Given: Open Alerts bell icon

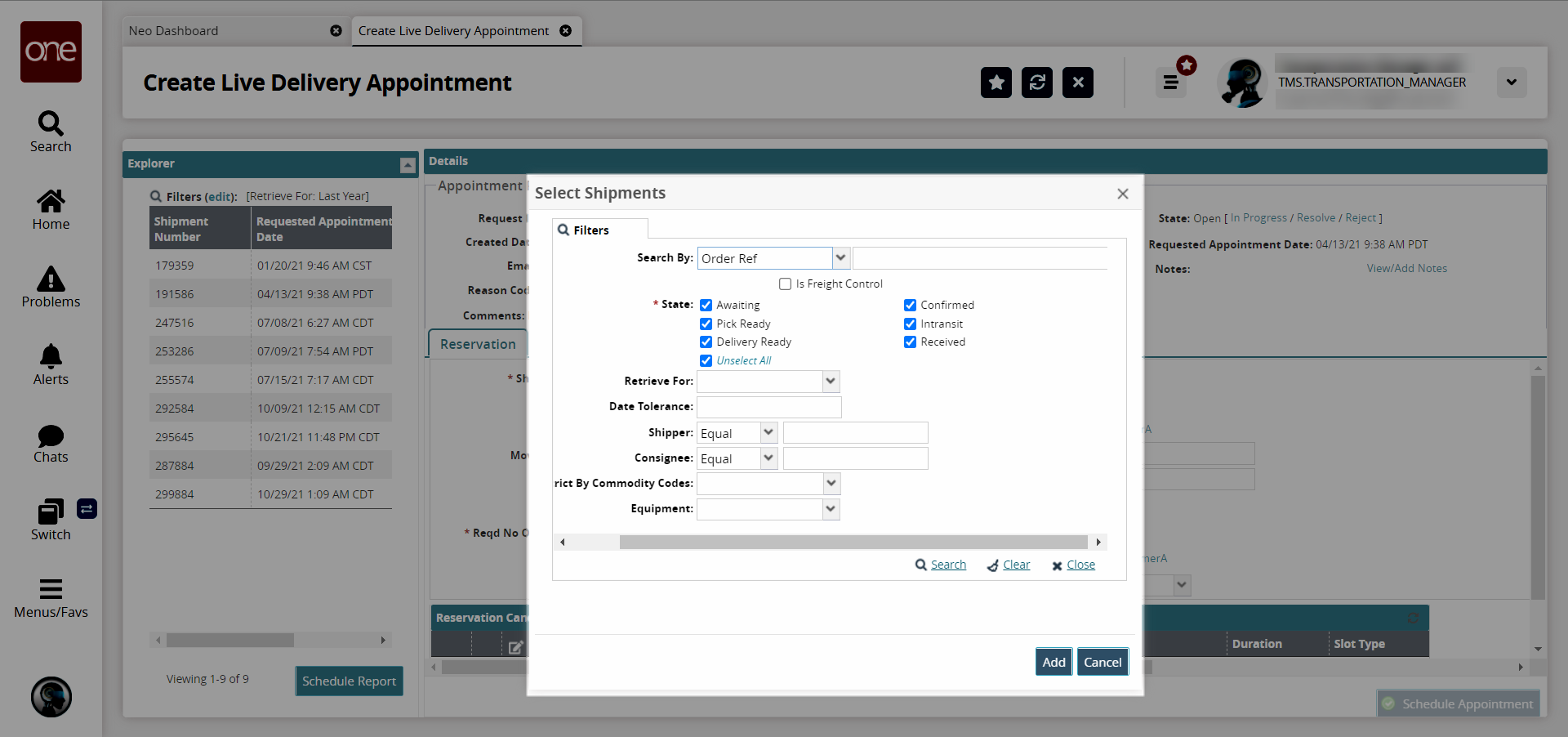Looking at the screenshot, I should point(51,357).
